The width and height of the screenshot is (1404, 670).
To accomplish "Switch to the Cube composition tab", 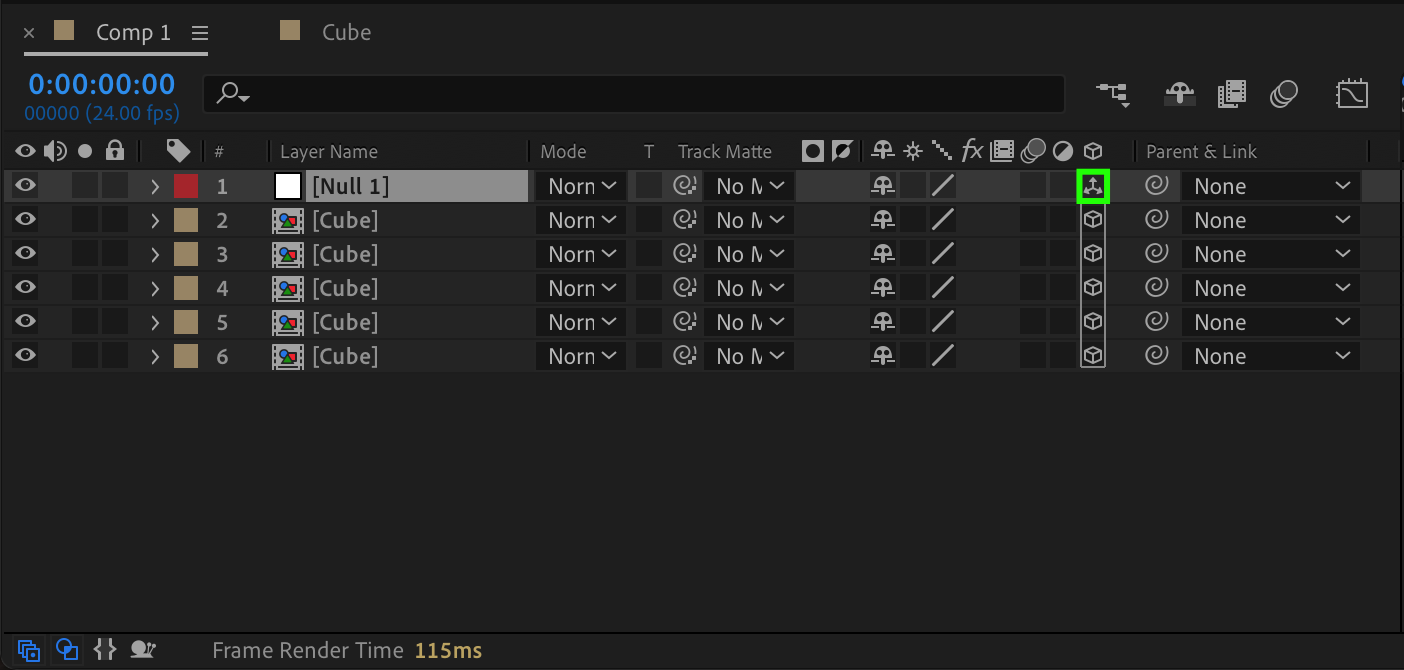I will pyautogui.click(x=346, y=32).
